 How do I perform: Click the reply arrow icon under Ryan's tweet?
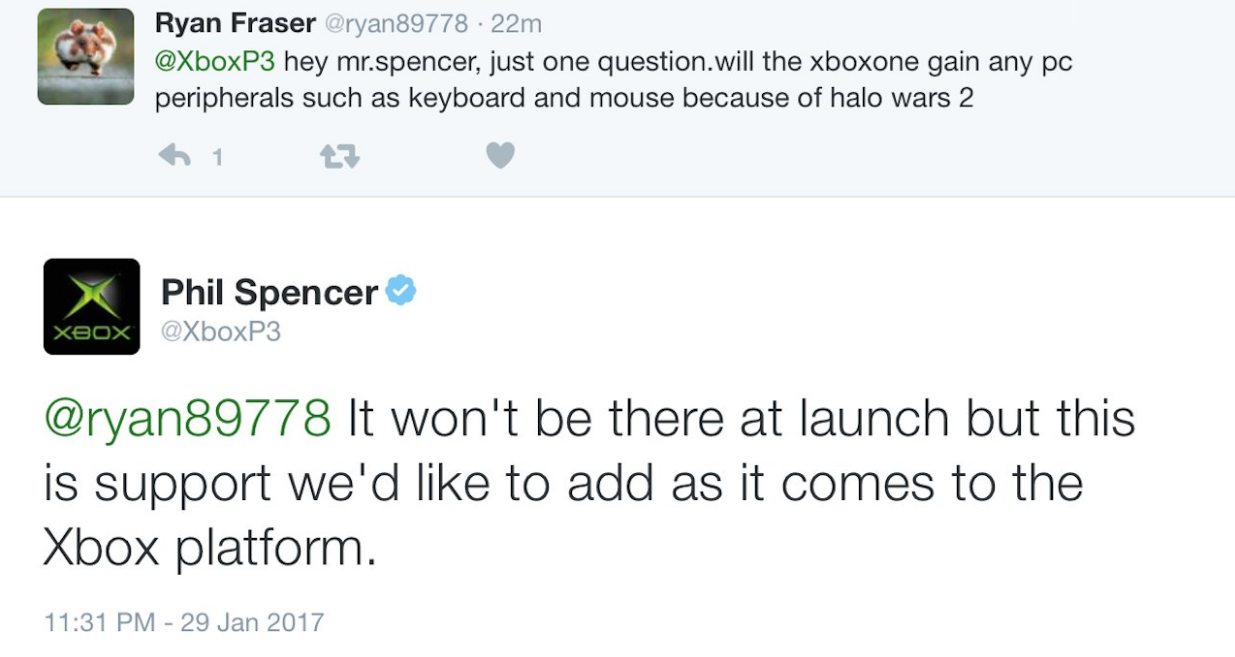tap(176, 156)
